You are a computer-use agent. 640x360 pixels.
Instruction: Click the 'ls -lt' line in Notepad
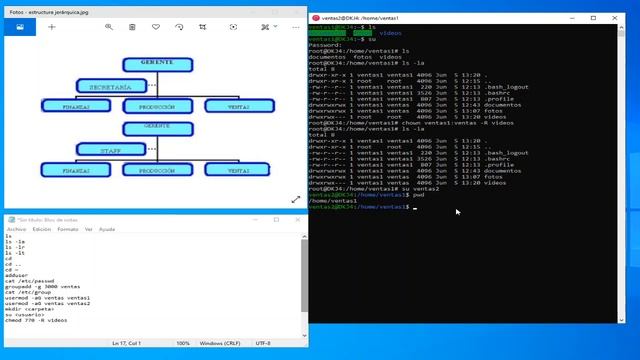point(15,253)
